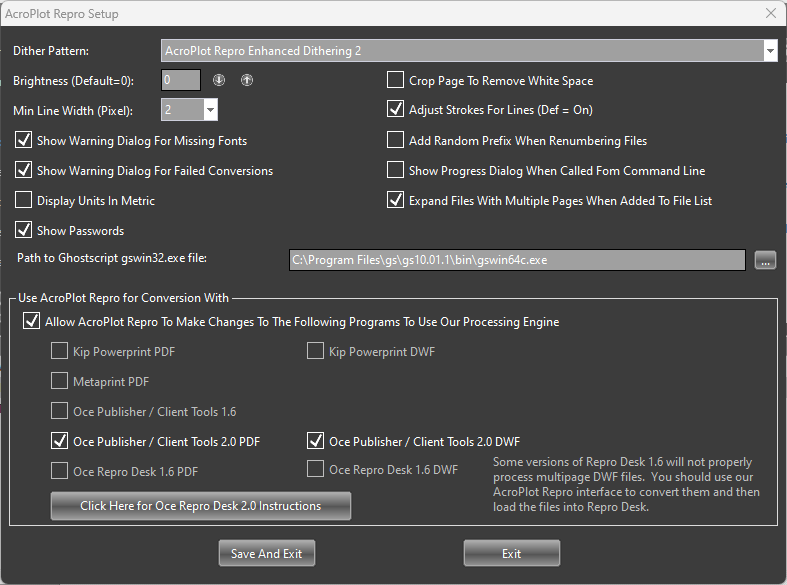Click Here for Oce Repro Desk 2.0 Instructions

coord(201,506)
